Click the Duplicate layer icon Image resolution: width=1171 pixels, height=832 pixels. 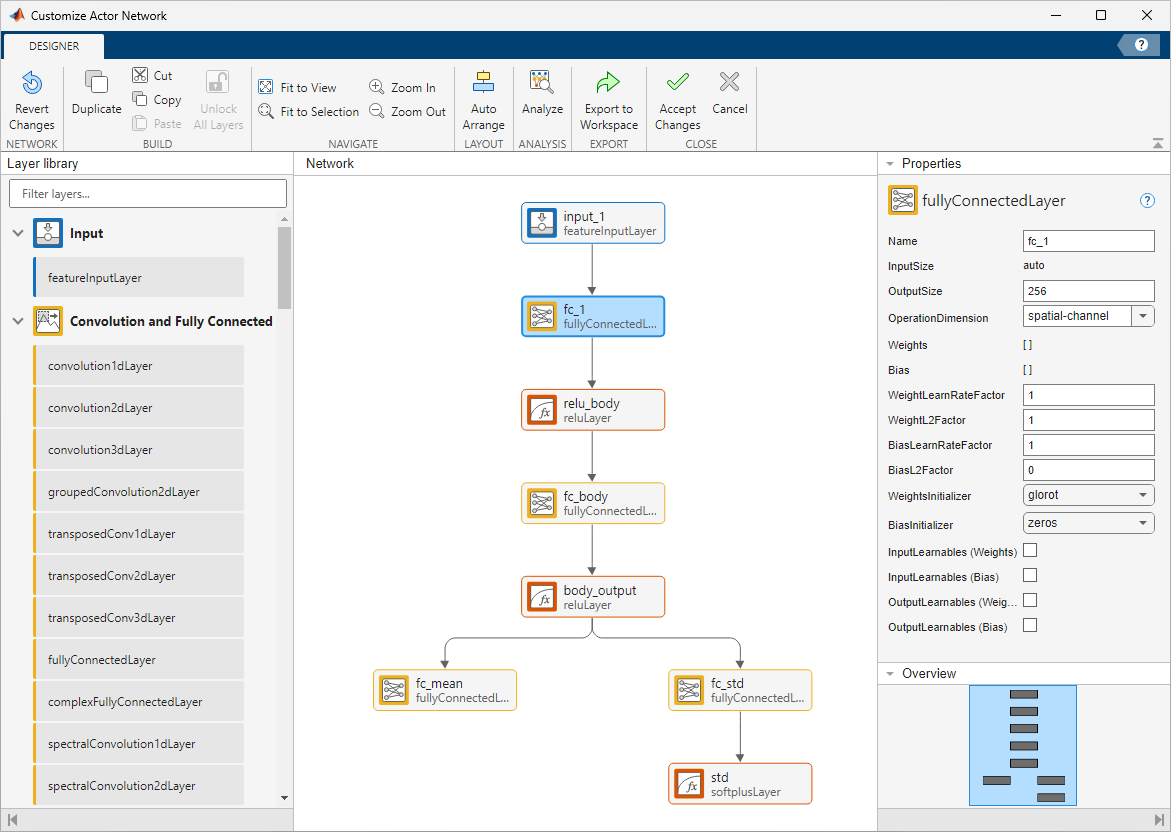coord(96,84)
